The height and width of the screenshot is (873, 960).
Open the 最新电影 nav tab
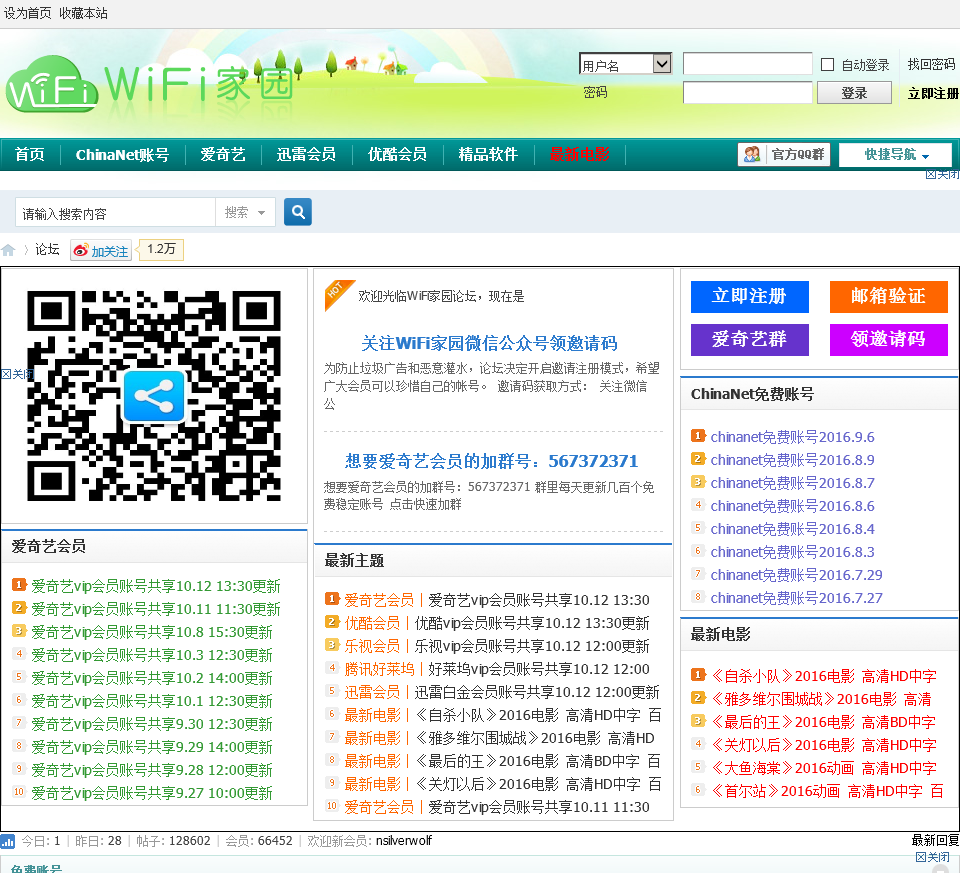tap(579, 154)
